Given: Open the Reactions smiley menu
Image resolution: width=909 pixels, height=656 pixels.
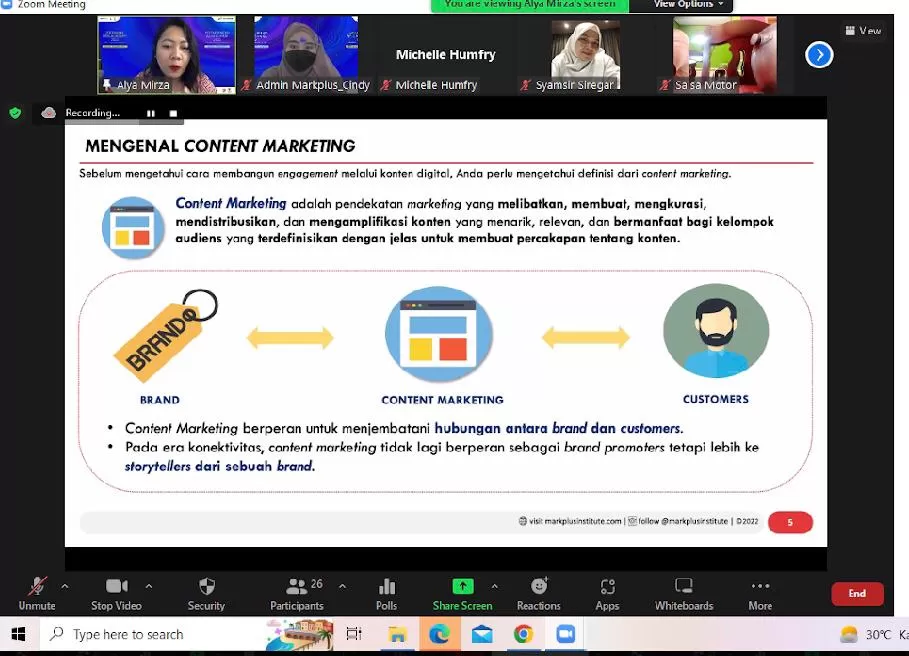Looking at the screenshot, I should 539,593.
